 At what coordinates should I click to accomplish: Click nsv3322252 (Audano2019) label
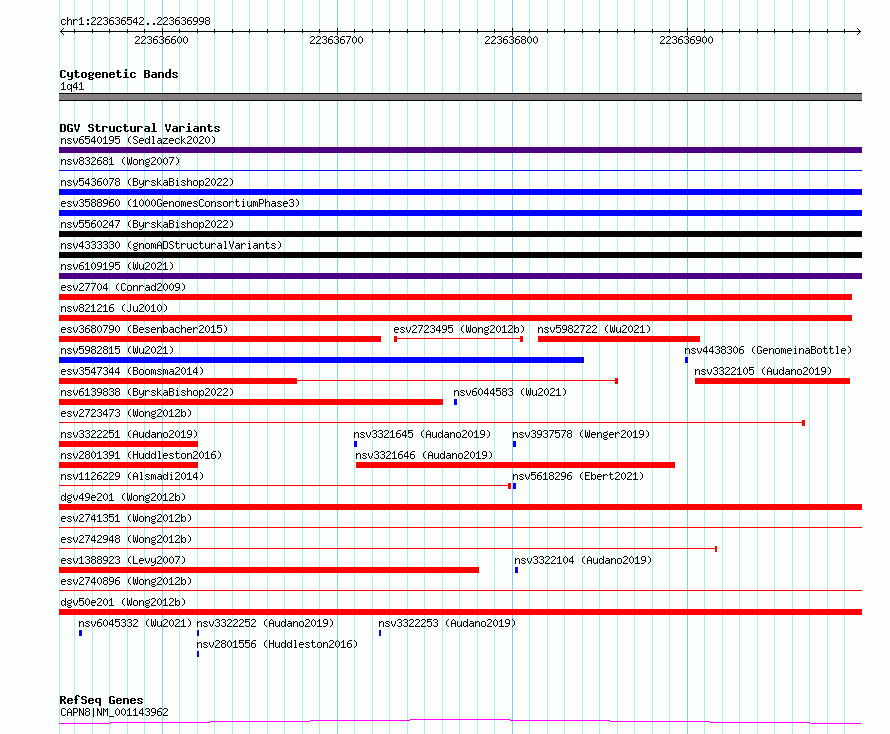[265, 623]
